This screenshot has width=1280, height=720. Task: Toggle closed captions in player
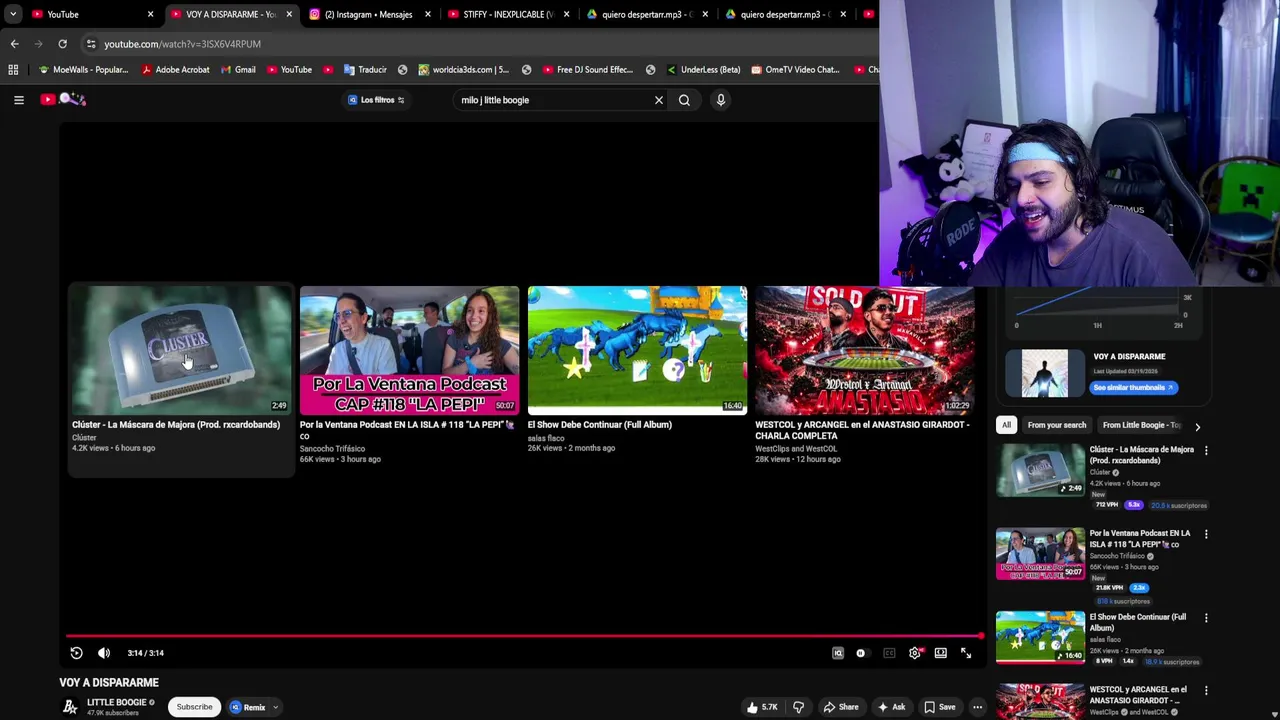coord(889,653)
